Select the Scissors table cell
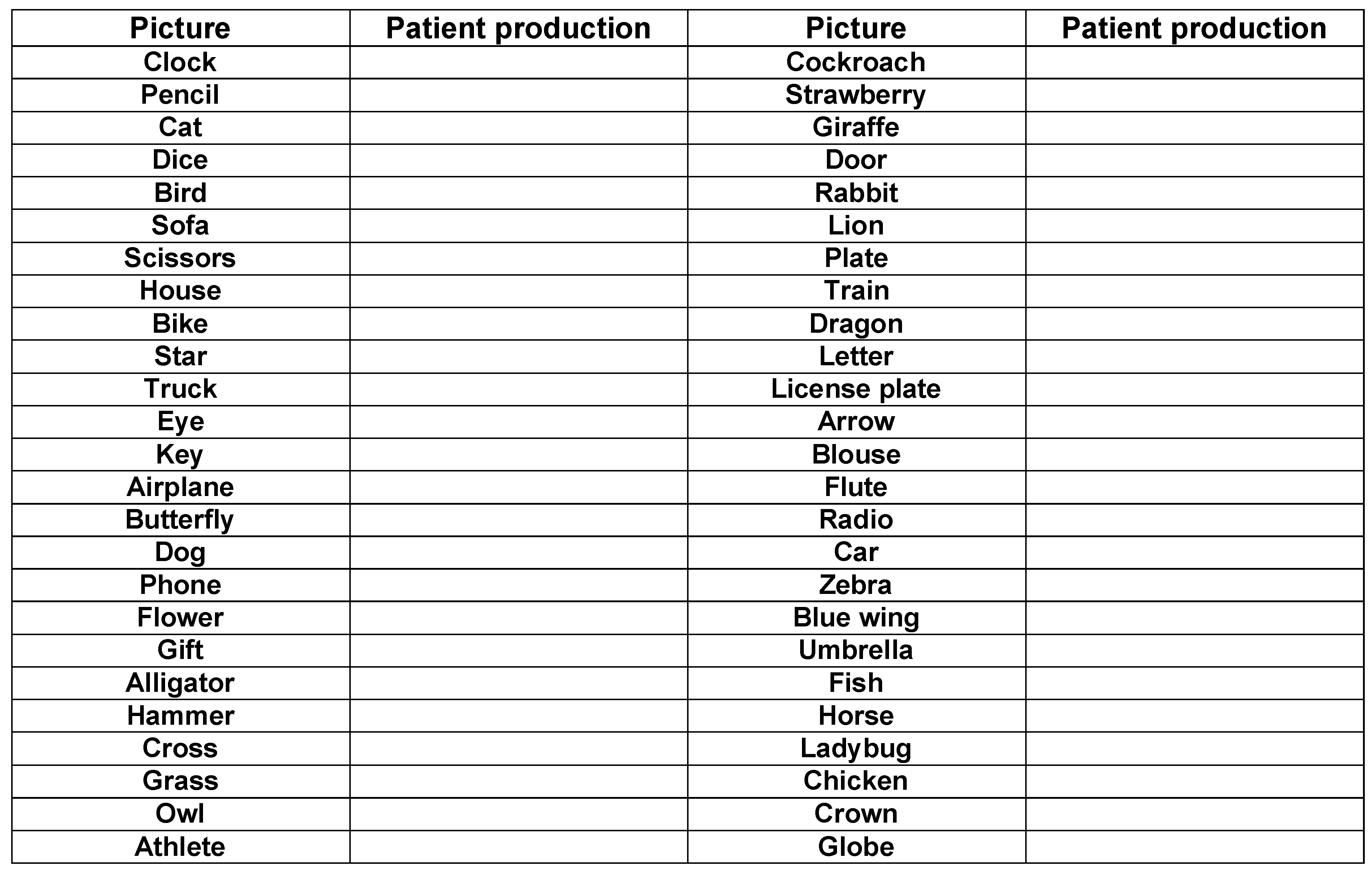1372x875 pixels. 180,258
